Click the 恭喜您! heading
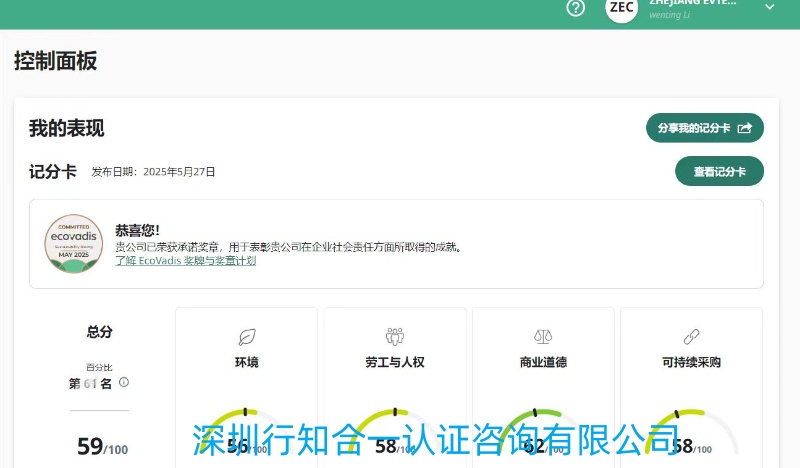 (x=137, y=230)
